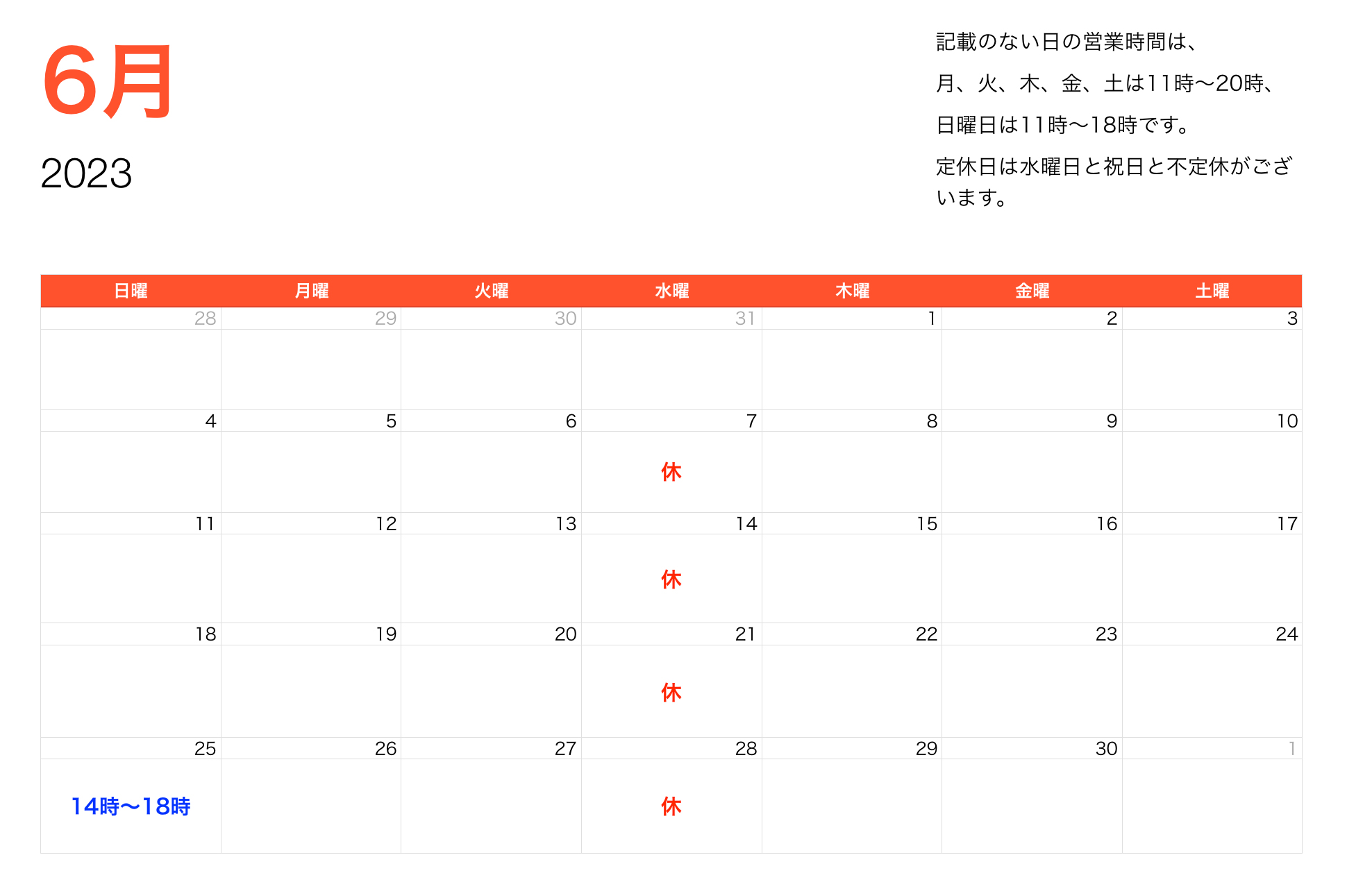Image resolution: width=1372 pixels, height=880 pixels.
Task: Select the 土曜 column header
Action: 1212,291
